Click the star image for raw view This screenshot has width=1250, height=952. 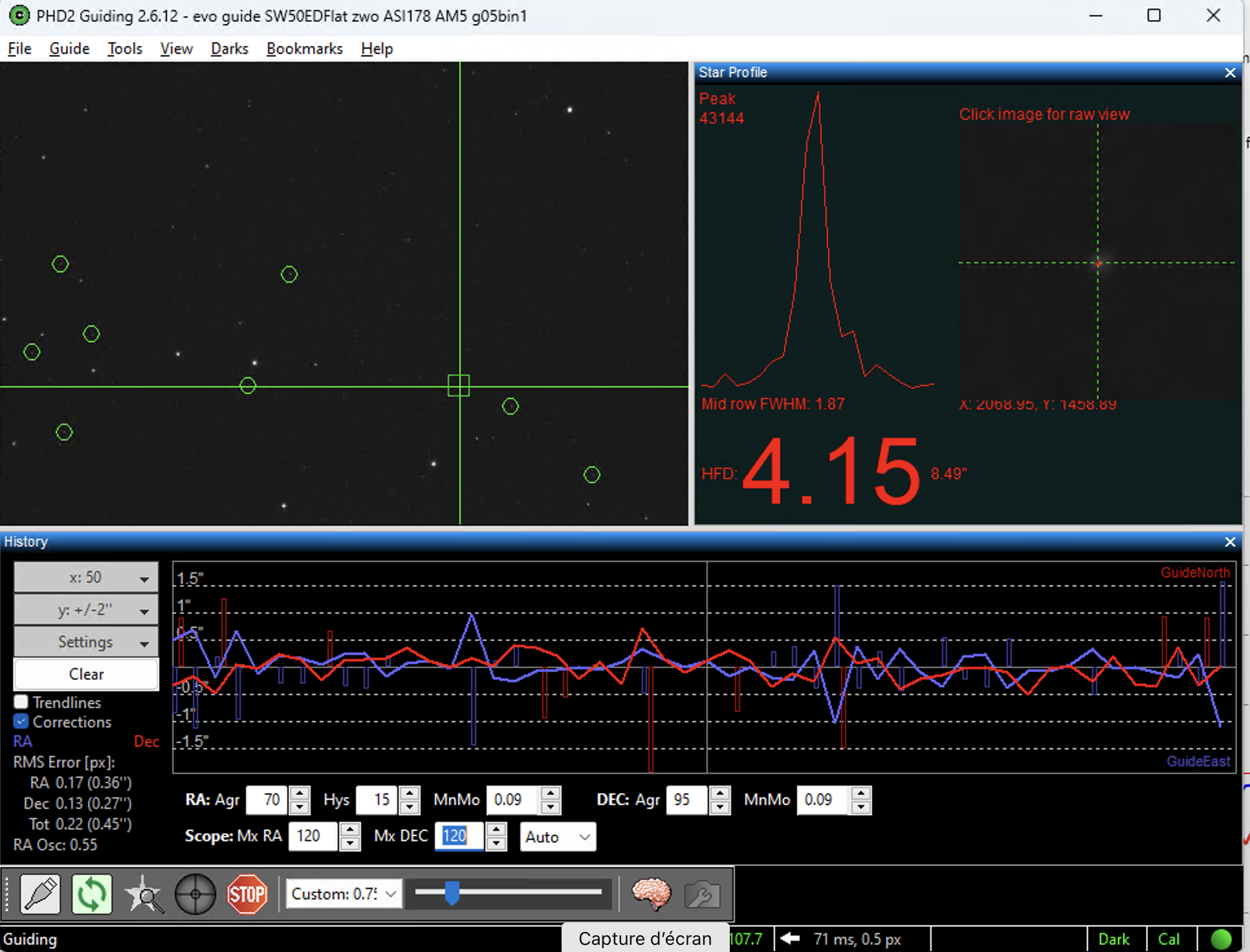click(x=1098, y=262)
